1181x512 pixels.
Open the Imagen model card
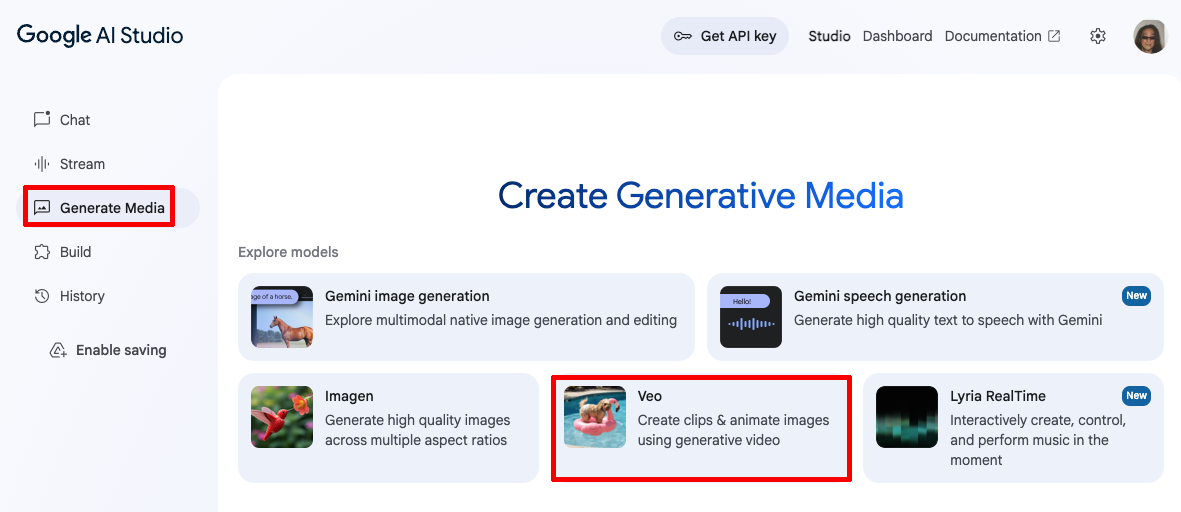388,428
